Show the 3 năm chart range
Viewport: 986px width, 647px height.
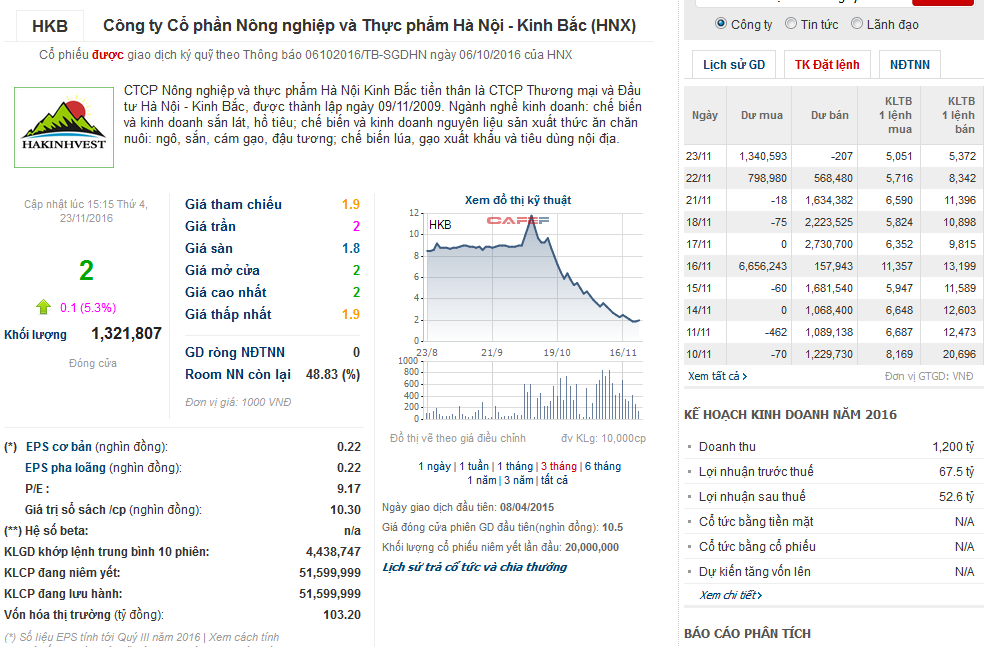tap(519, 480)
